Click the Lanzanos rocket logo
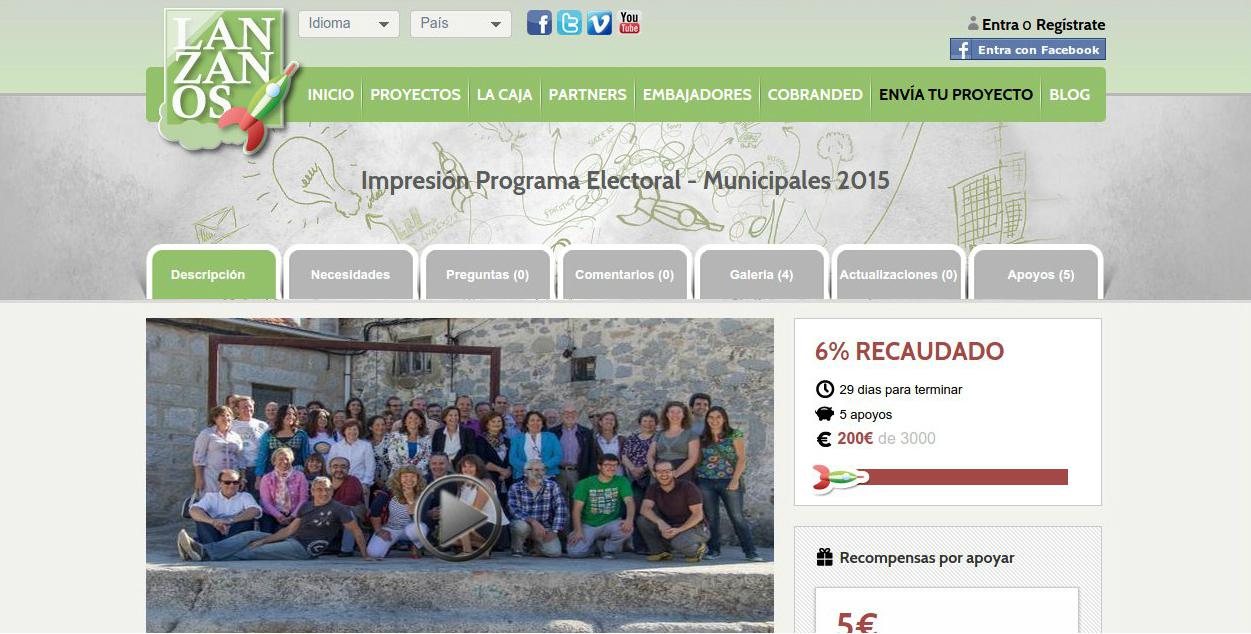This screenshot has width=1251, height=634. click(229, 82)
